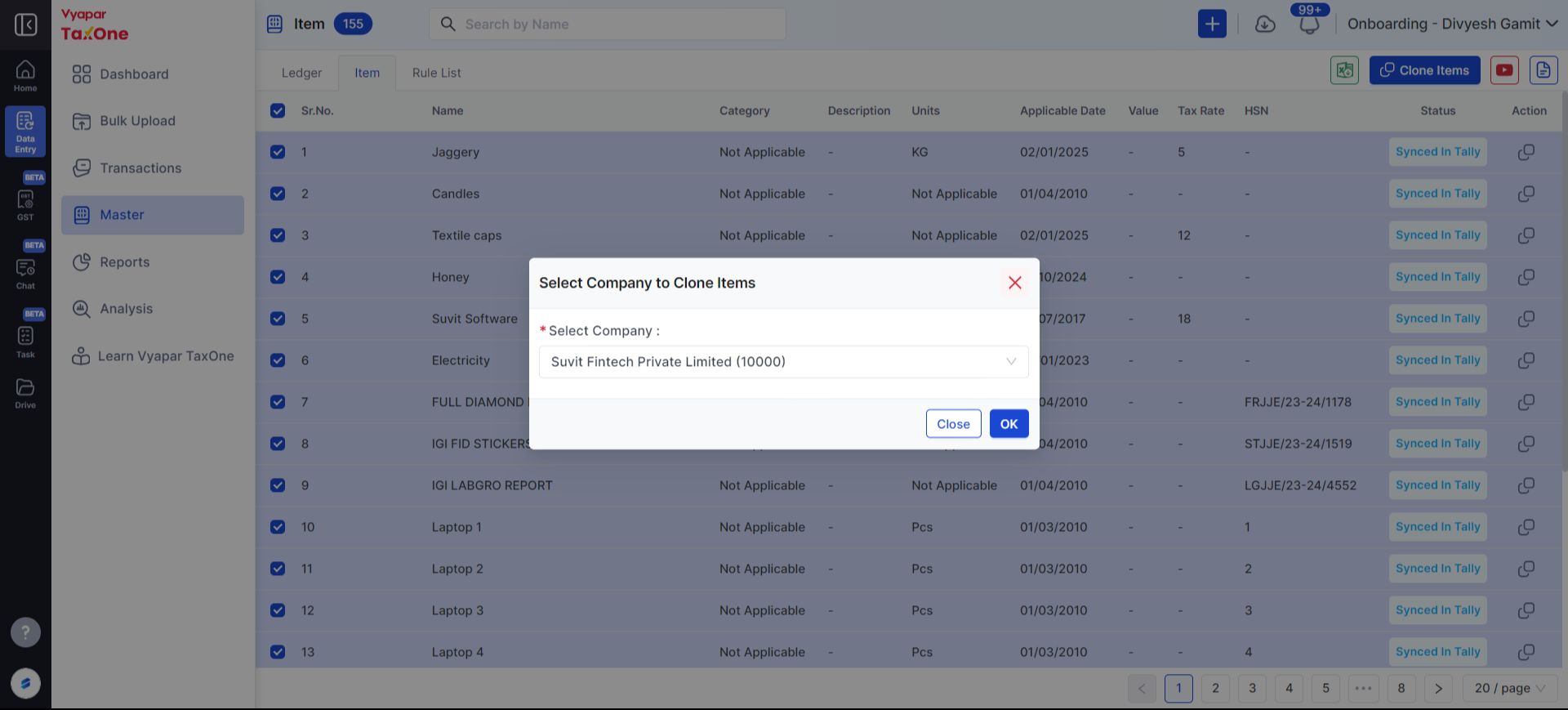Uncheck the Textile caps row checkbox

point(278,235)
